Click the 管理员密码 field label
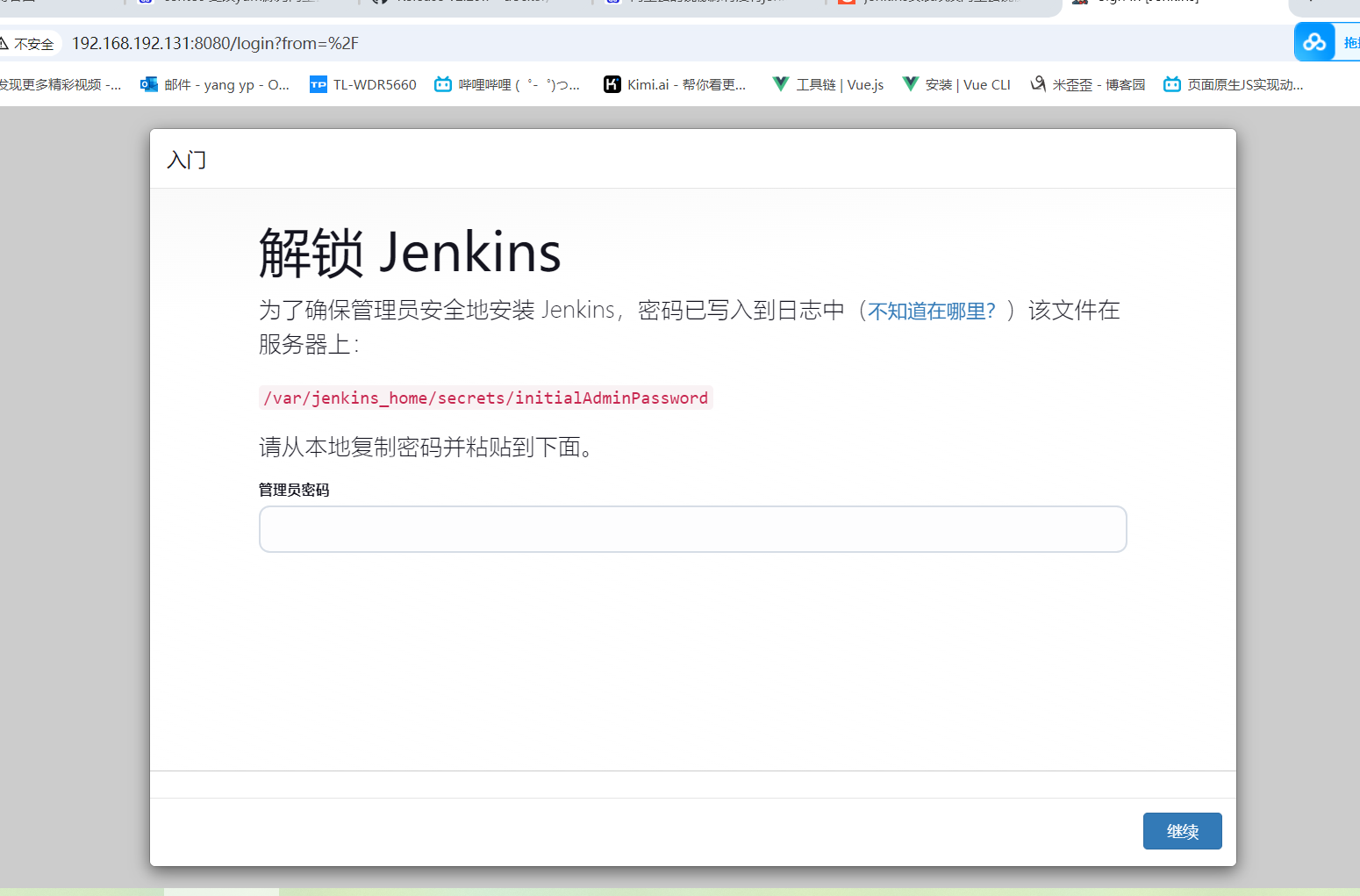This screenshot has height=896, width=1360. (294, 490)
